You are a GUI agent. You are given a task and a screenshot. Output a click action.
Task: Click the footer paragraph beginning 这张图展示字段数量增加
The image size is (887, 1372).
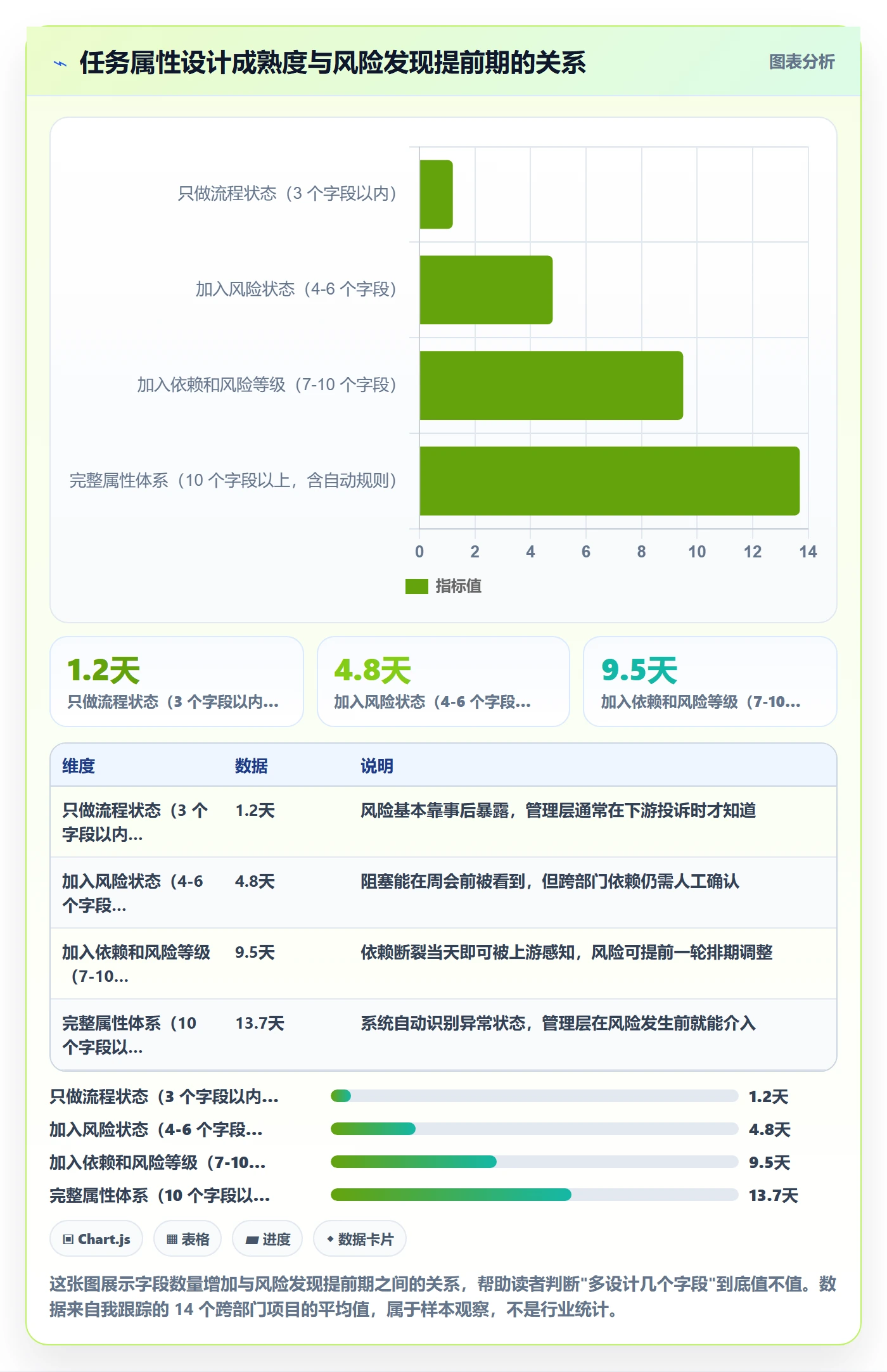tap(443, 1297)
